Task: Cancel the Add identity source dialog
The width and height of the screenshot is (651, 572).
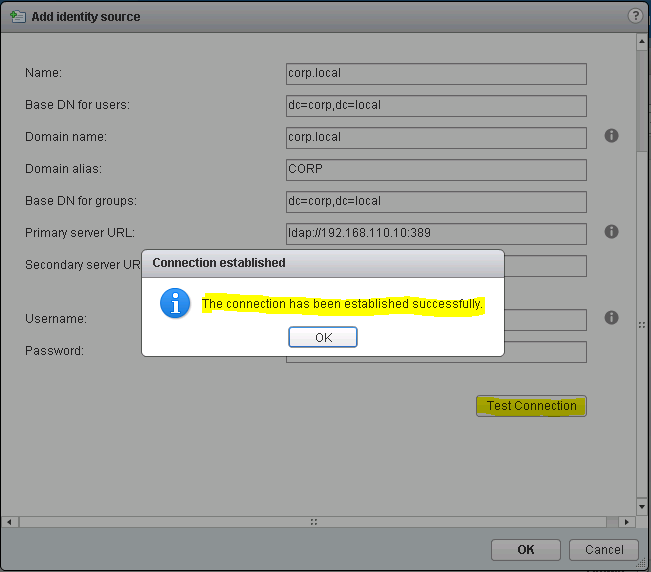Action: (x=604, y=550)
